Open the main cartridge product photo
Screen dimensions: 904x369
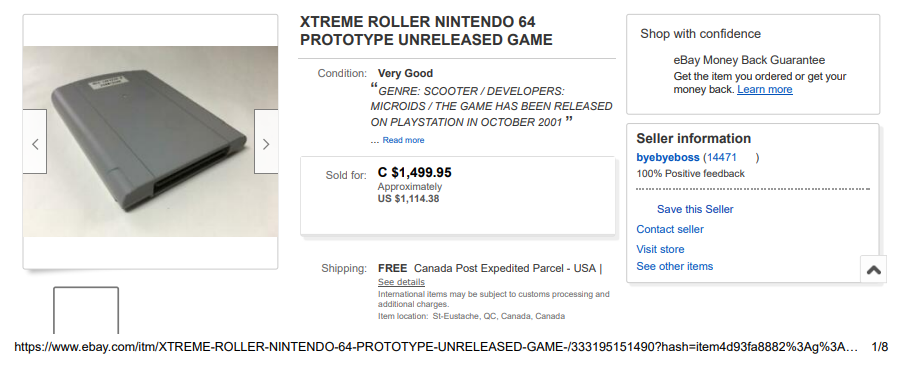[x=150, y=141]
